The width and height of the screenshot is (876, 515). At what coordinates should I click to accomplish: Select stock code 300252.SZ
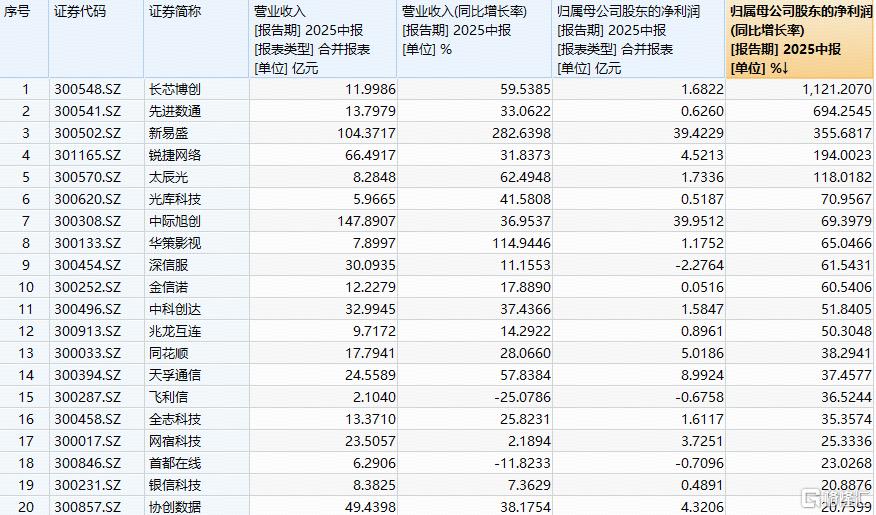tap(87, 288)
